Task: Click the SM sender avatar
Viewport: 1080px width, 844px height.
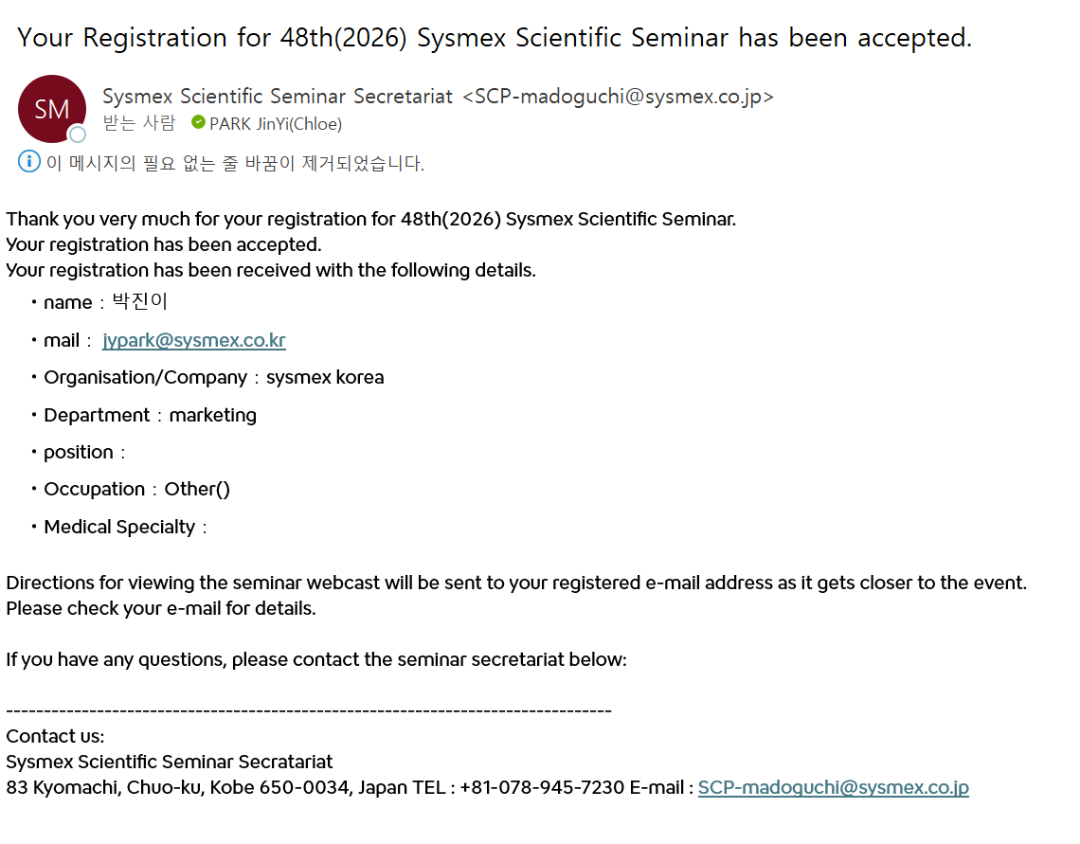Action: tap(51, 108)
